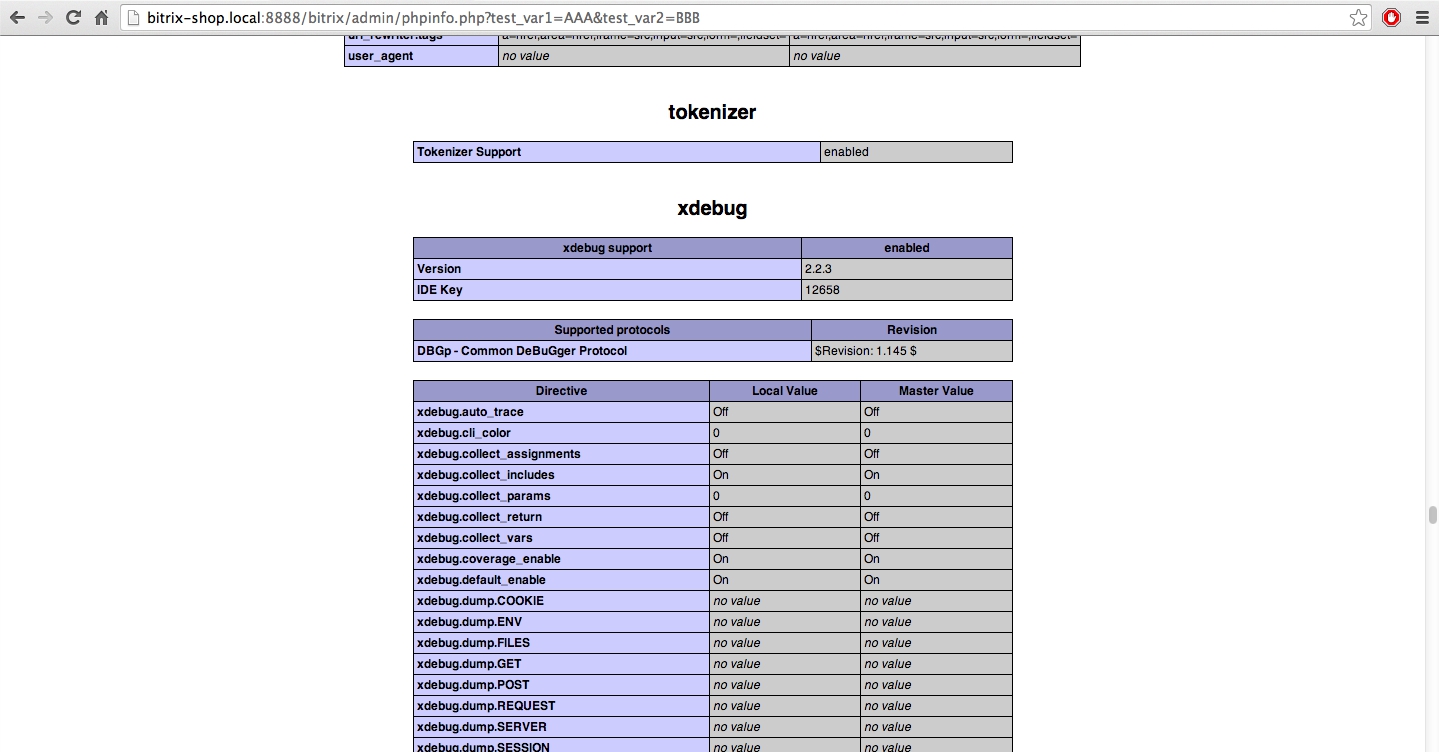
Task: Select the 'xdebug.collect_includes' directive
Action: pyautogui.click(x=561, y=475)
